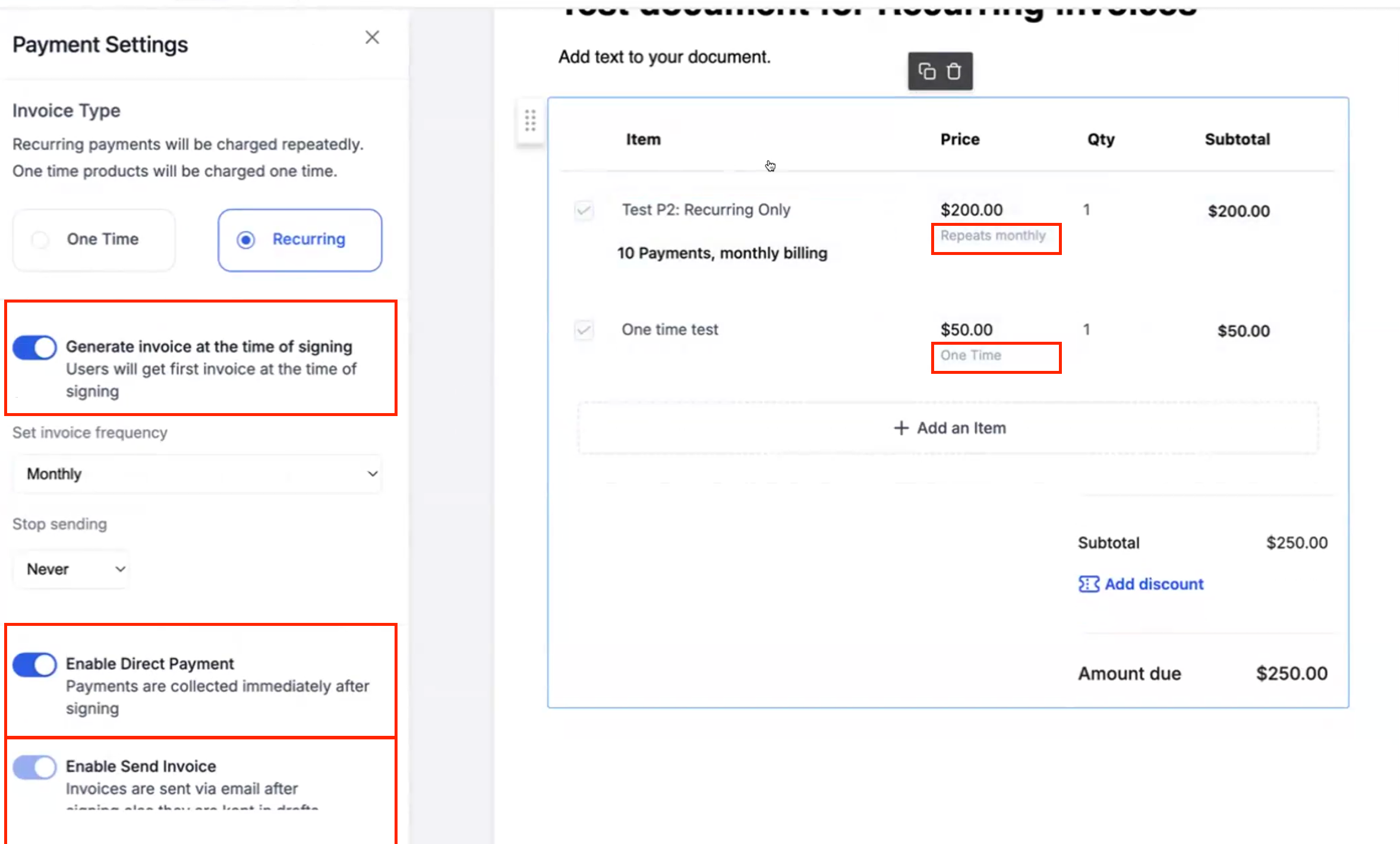The image size is (1400, 844).
Task: Click the duplicate block icon
Action: 926,71
